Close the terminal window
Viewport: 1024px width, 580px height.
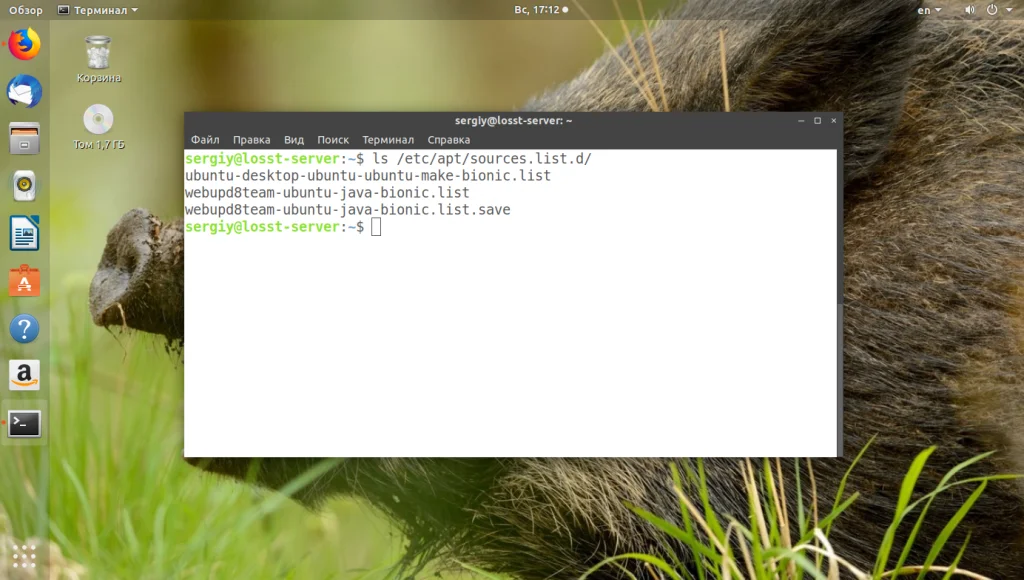pos(834,121)
